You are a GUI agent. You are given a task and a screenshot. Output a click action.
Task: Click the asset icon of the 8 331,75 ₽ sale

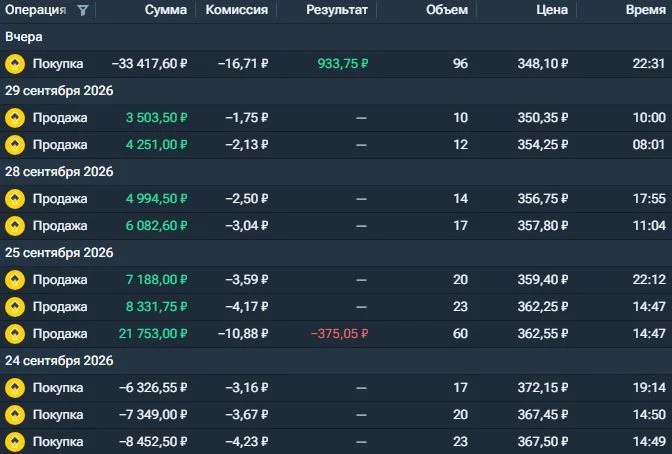click(15, 307)
